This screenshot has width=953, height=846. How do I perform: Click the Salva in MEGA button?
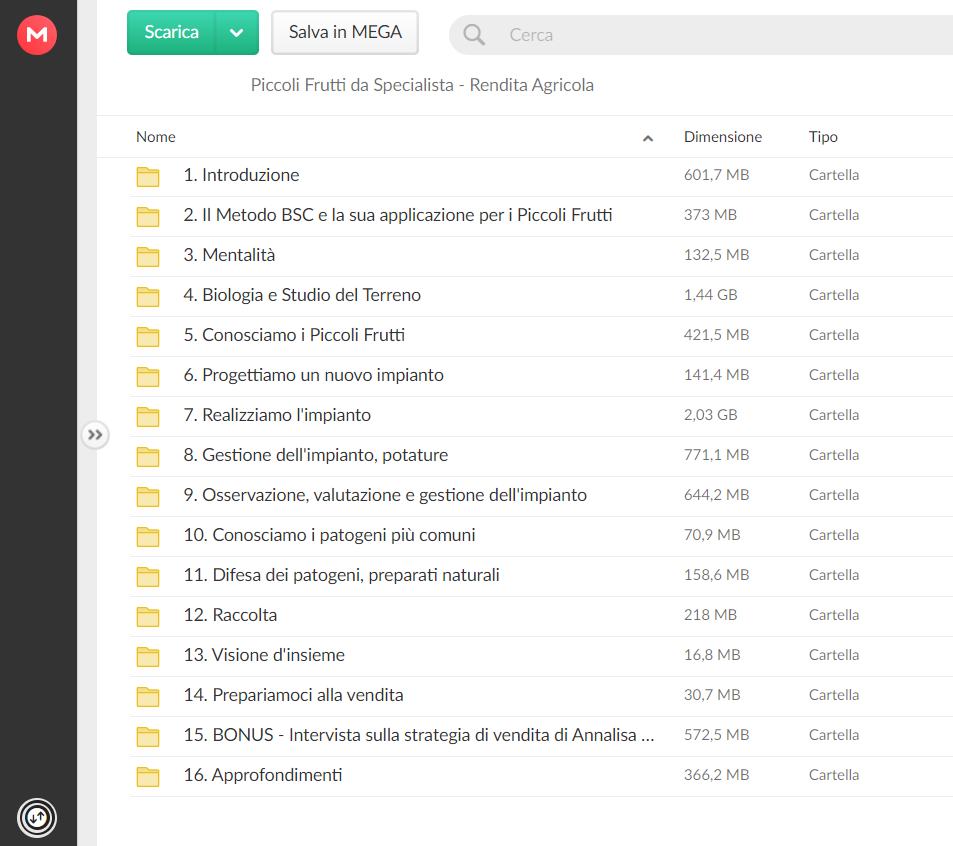(345, 32)
